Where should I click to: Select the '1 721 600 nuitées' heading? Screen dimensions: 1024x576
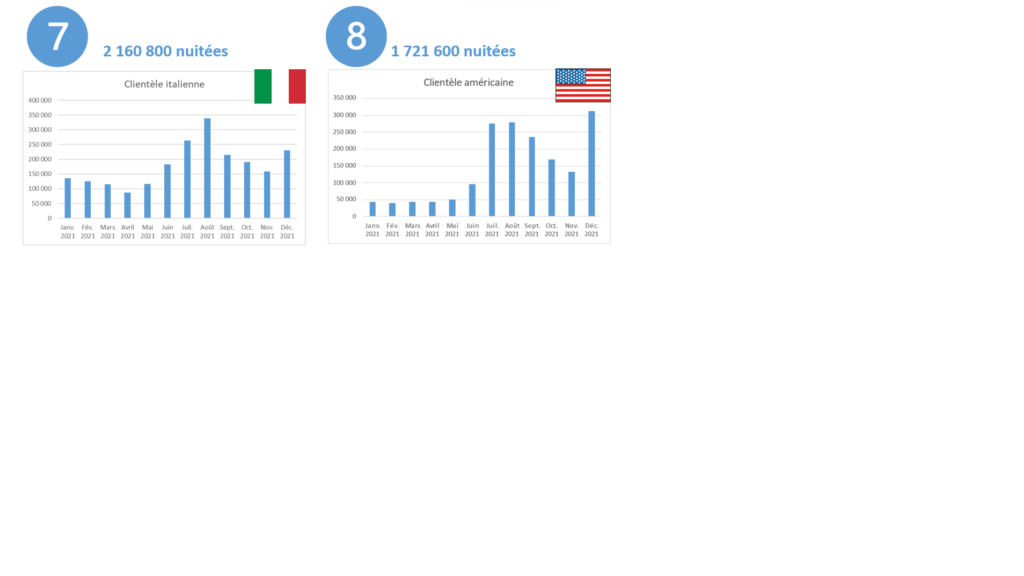click(x=453, y=51)
